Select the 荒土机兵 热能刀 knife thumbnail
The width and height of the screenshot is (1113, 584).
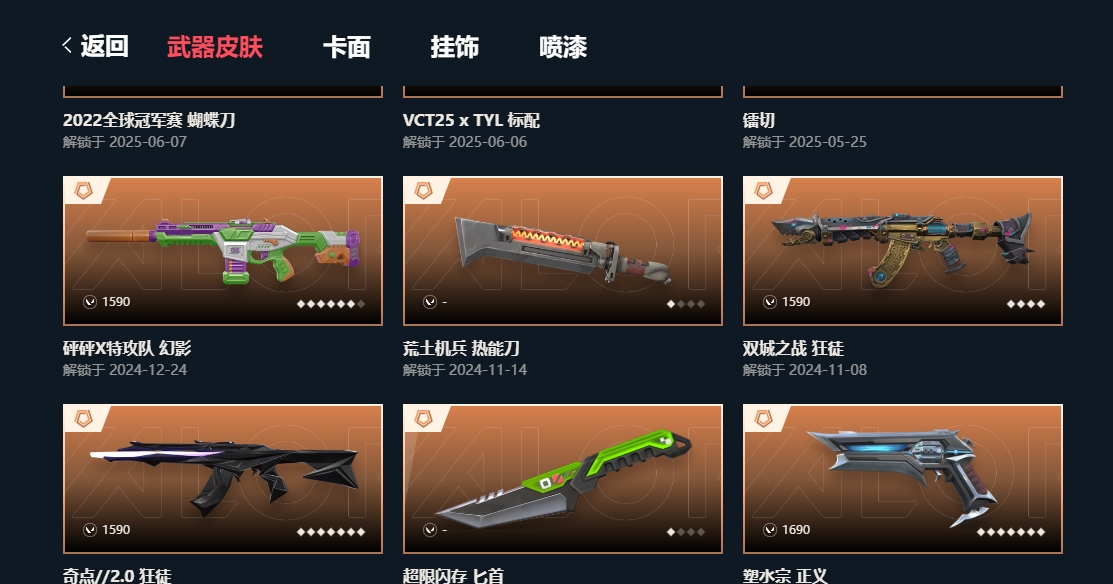tap(563, 251)
